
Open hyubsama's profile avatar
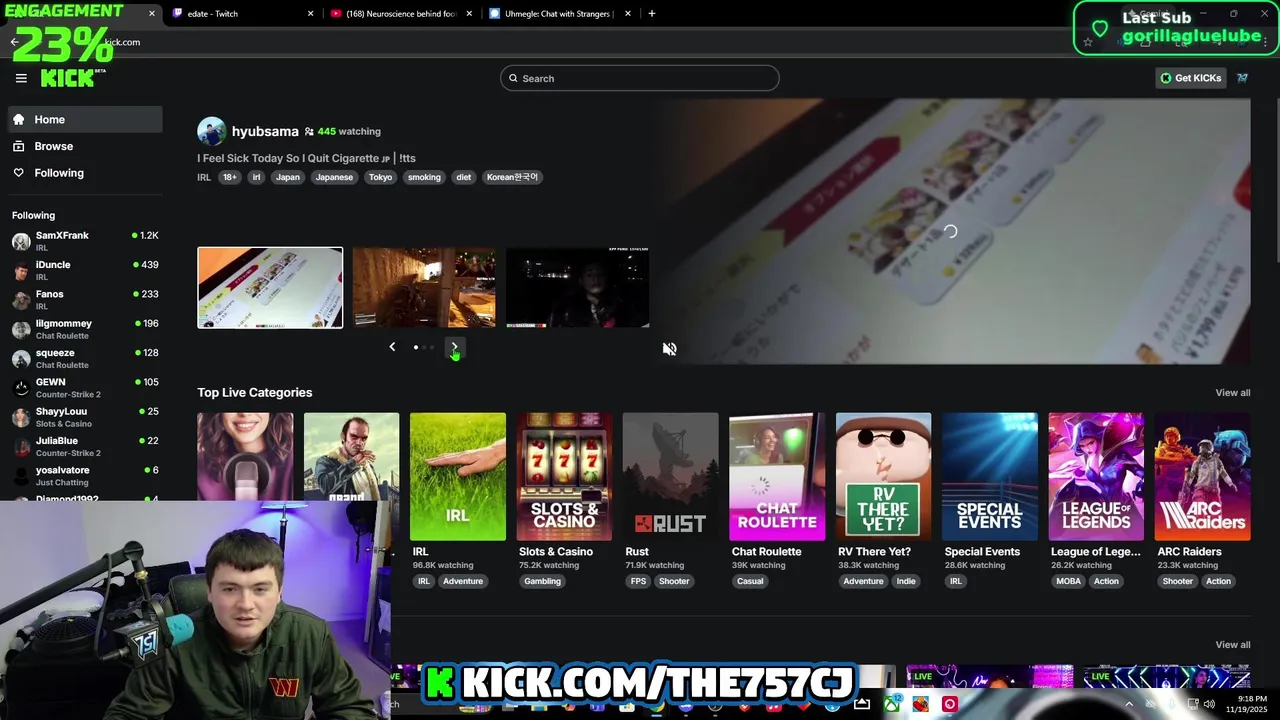211,131
